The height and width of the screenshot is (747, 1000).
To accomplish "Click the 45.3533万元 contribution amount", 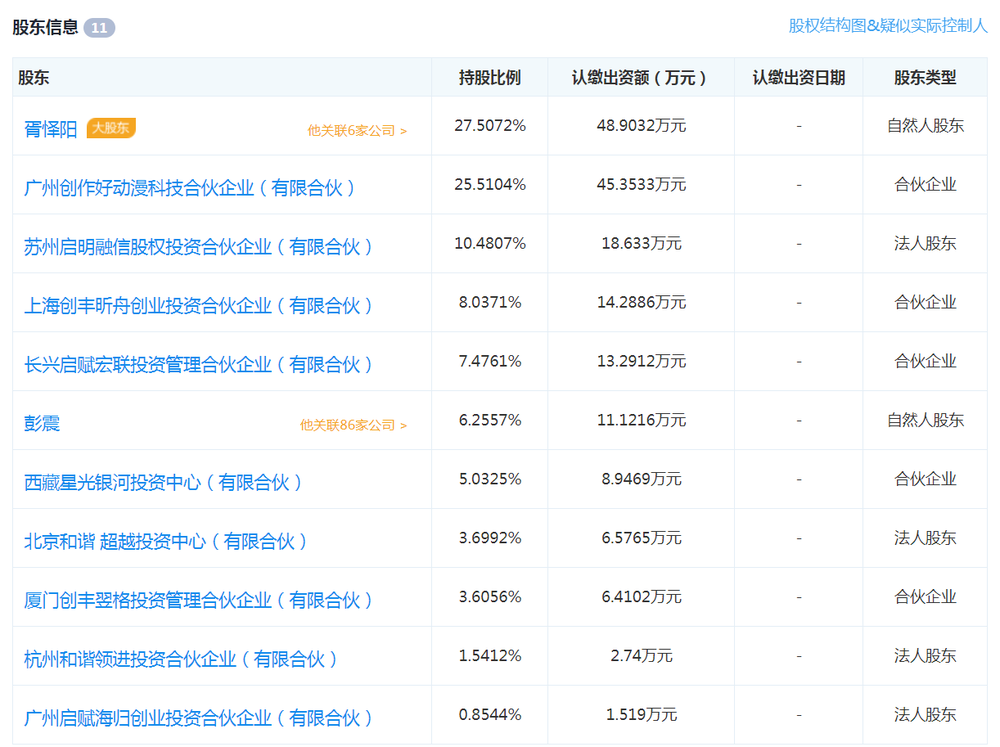I will (x=641, y=184).
